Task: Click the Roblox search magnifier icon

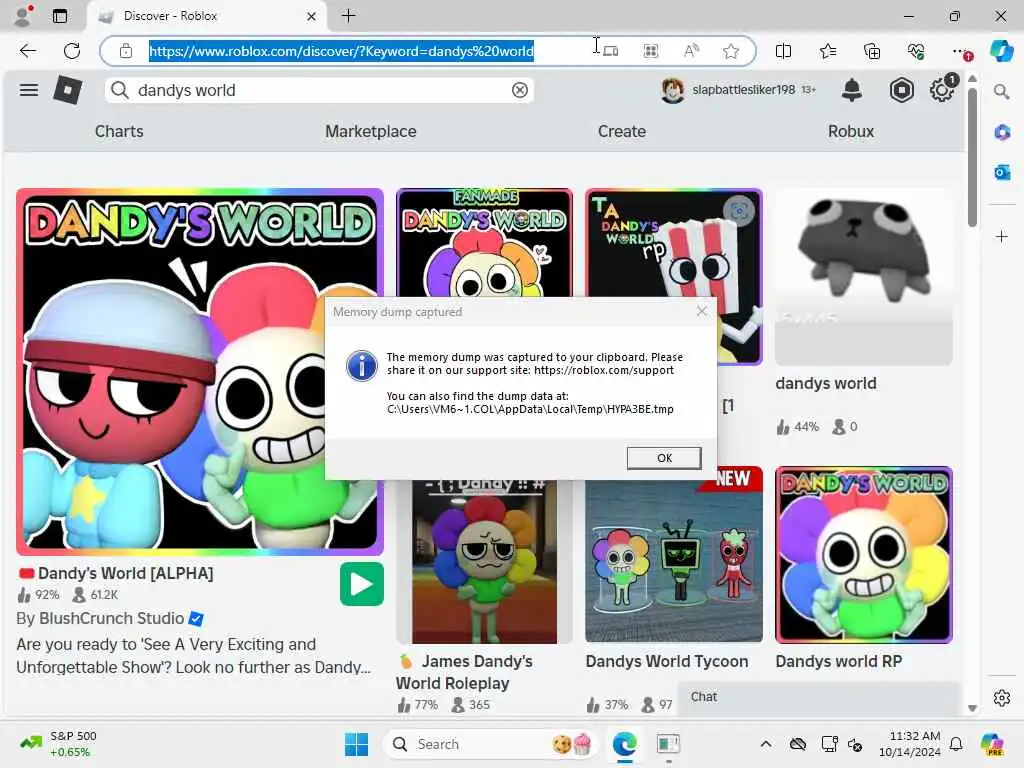Action: click(120, 90)
